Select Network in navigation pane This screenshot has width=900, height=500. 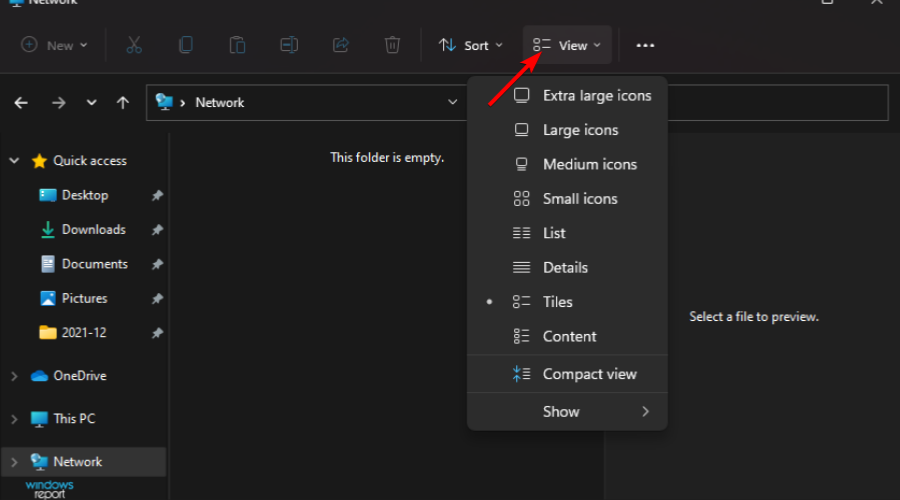77,462
